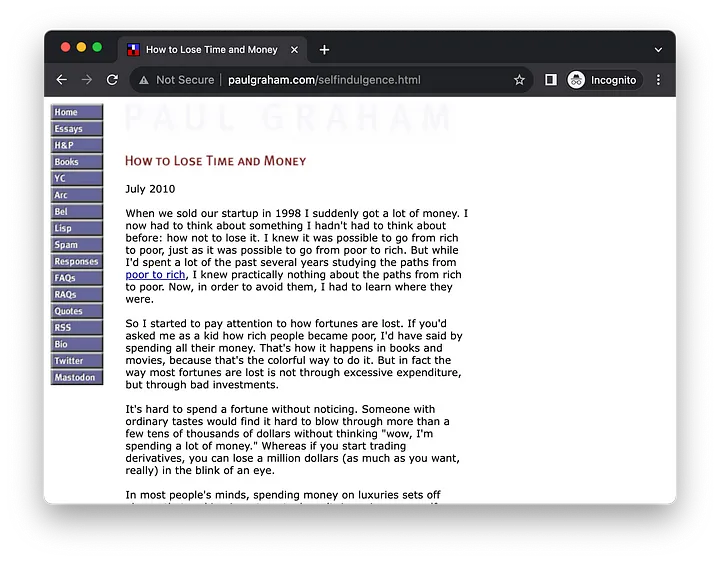This screenshot has width=720, height=562.
Task: Reload the page with the refresh icon
Action: (112, 80)
